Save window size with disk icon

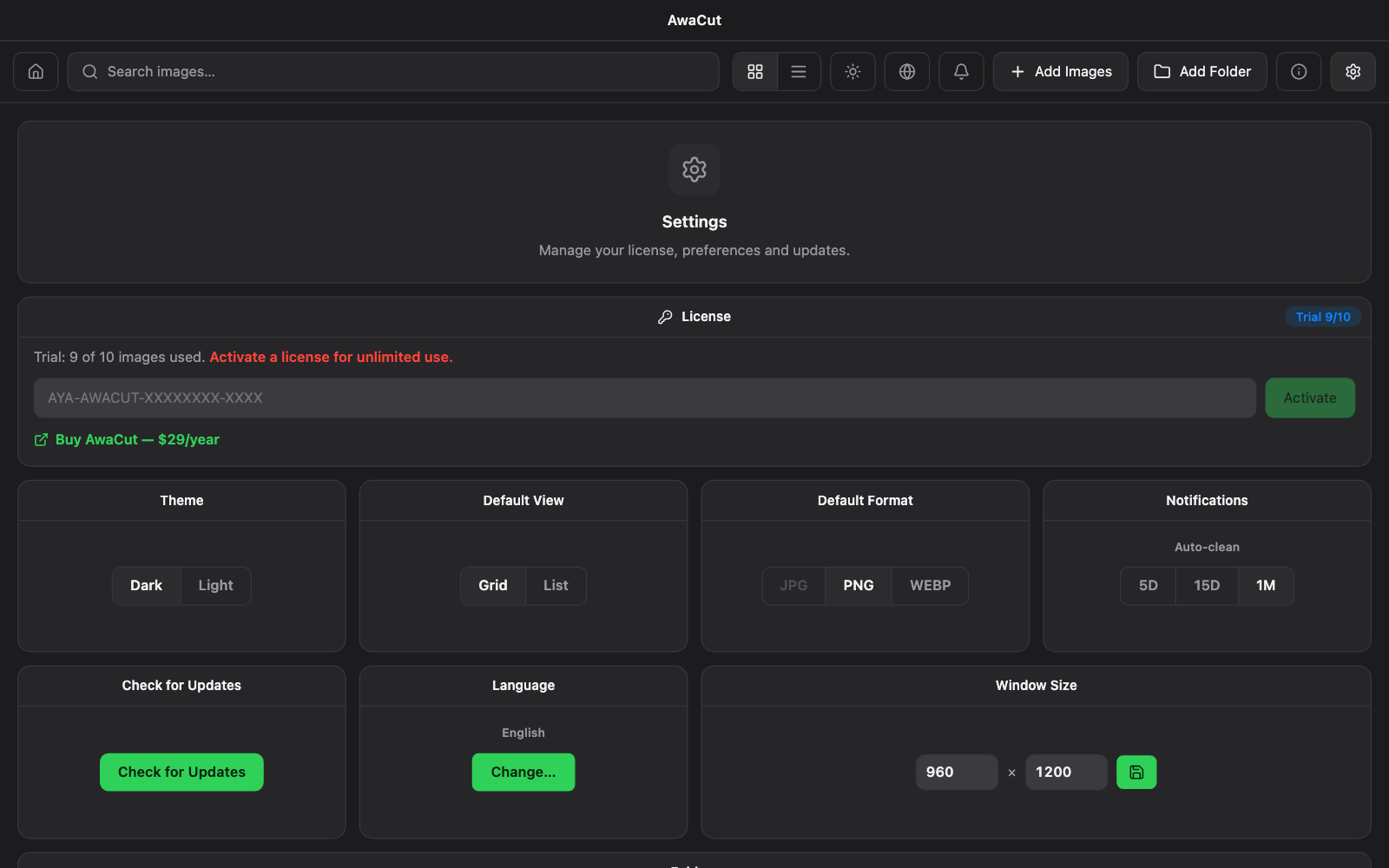tap(1136, 772)
